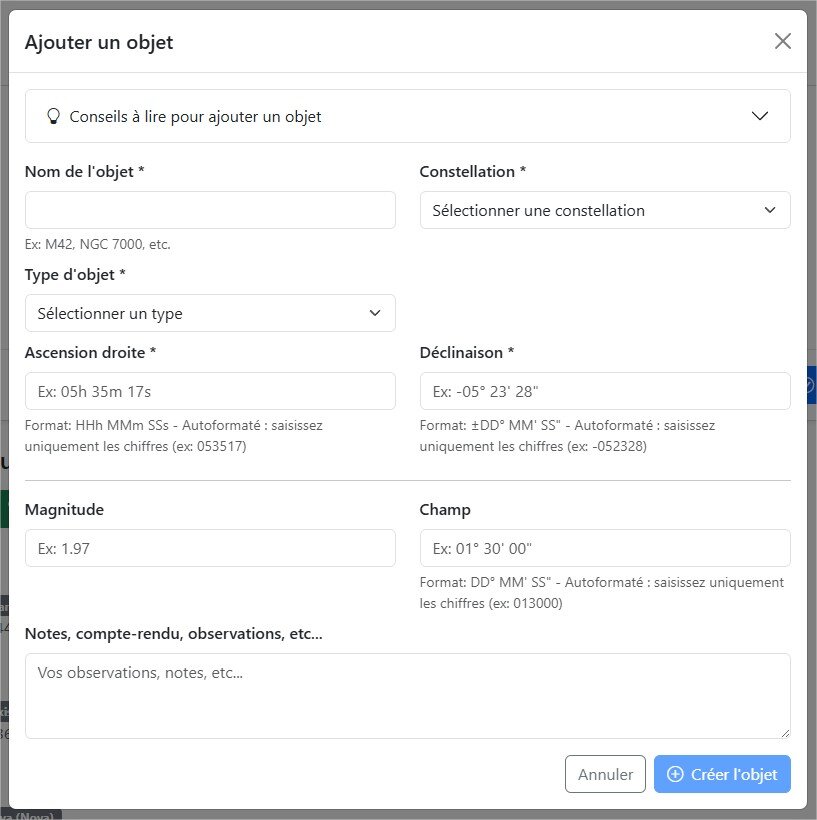Focus the Nom de l'objet text field
The height and width of the screenshot is (820, 817).
pyautogui.click(x=210, y=210)
